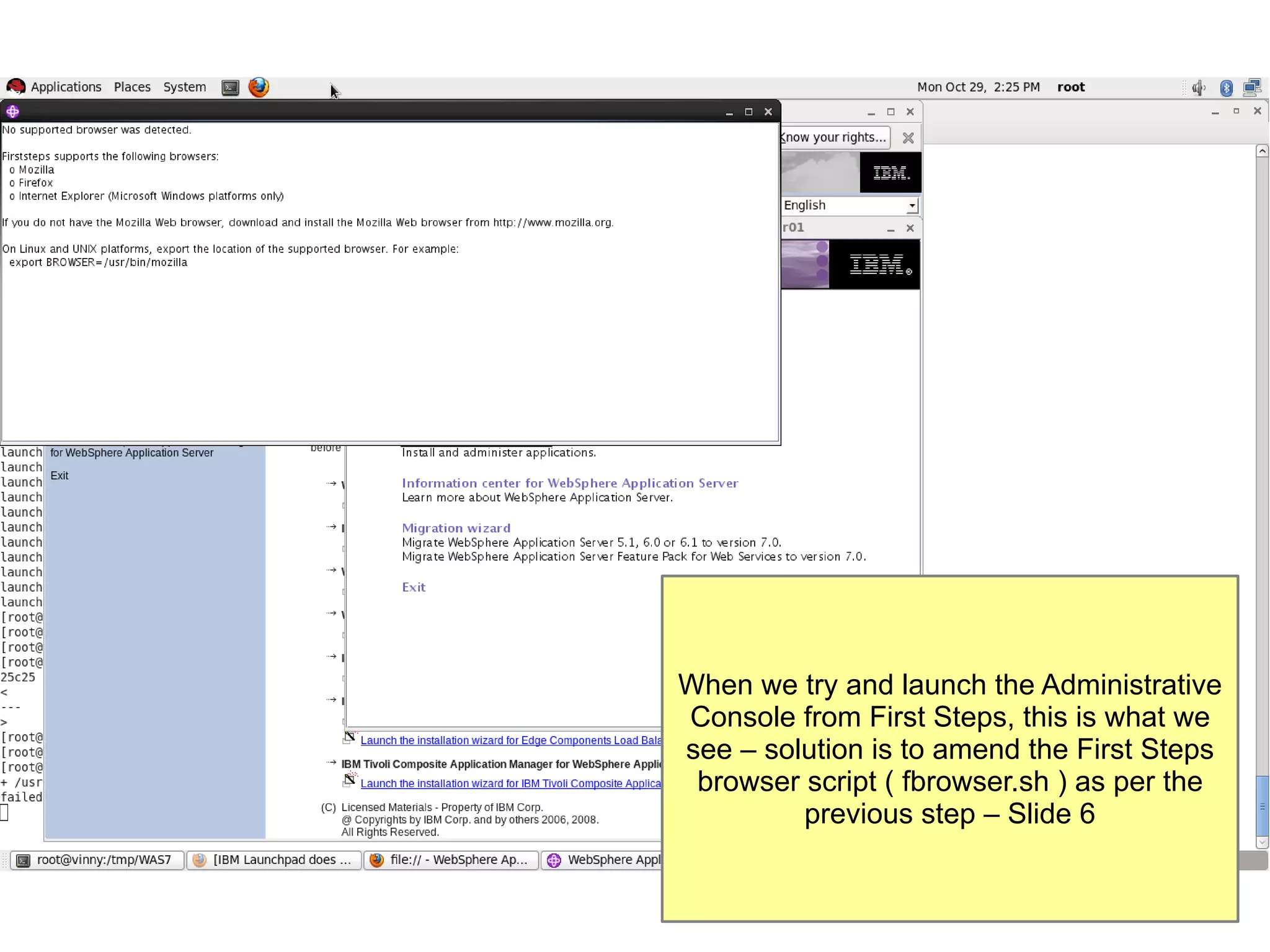Launch the terminal from the top panel
The height and width of the screenshot is (952, 1270).
tap(230, 87)
